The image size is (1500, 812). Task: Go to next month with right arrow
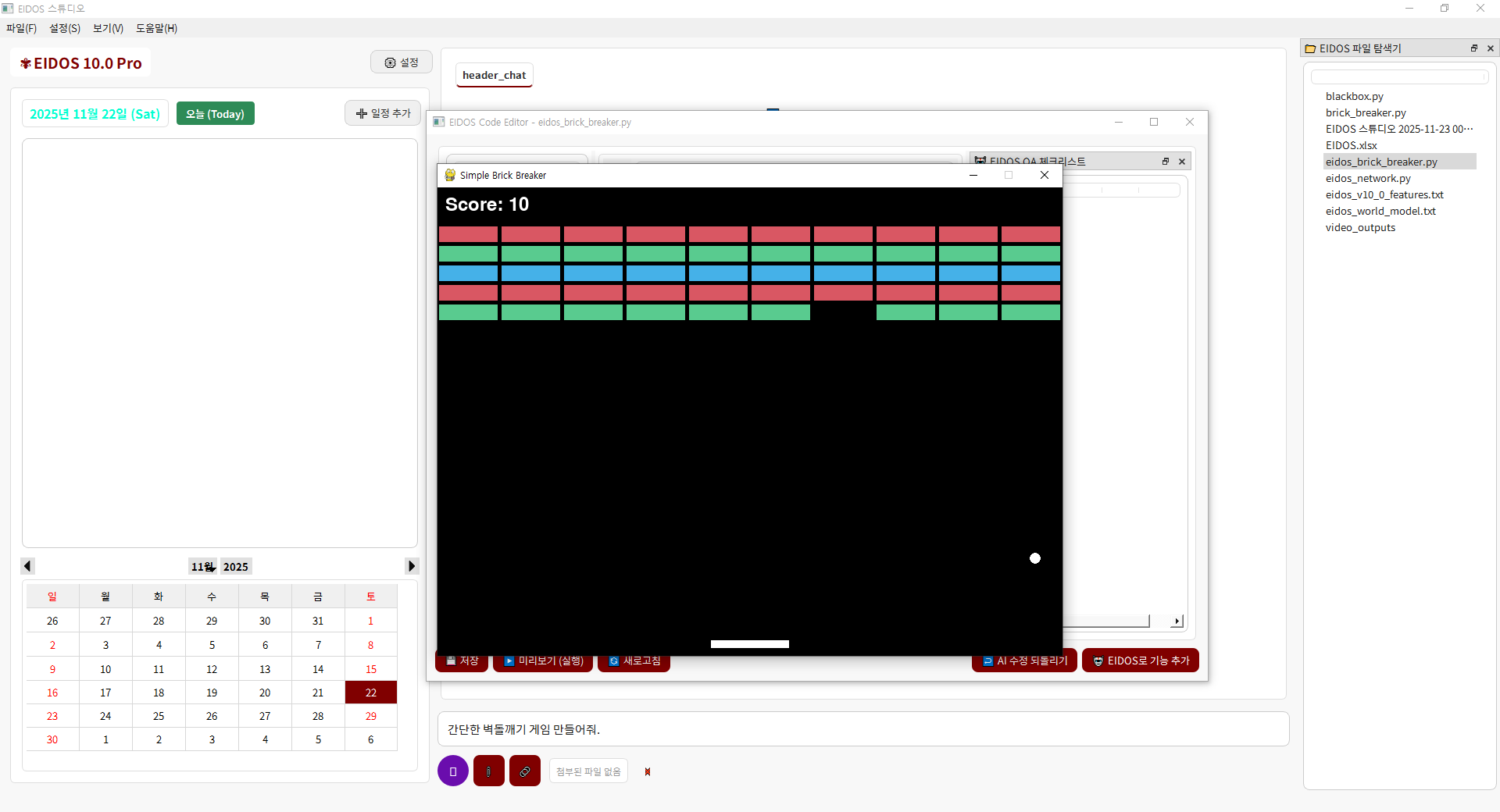411,566
